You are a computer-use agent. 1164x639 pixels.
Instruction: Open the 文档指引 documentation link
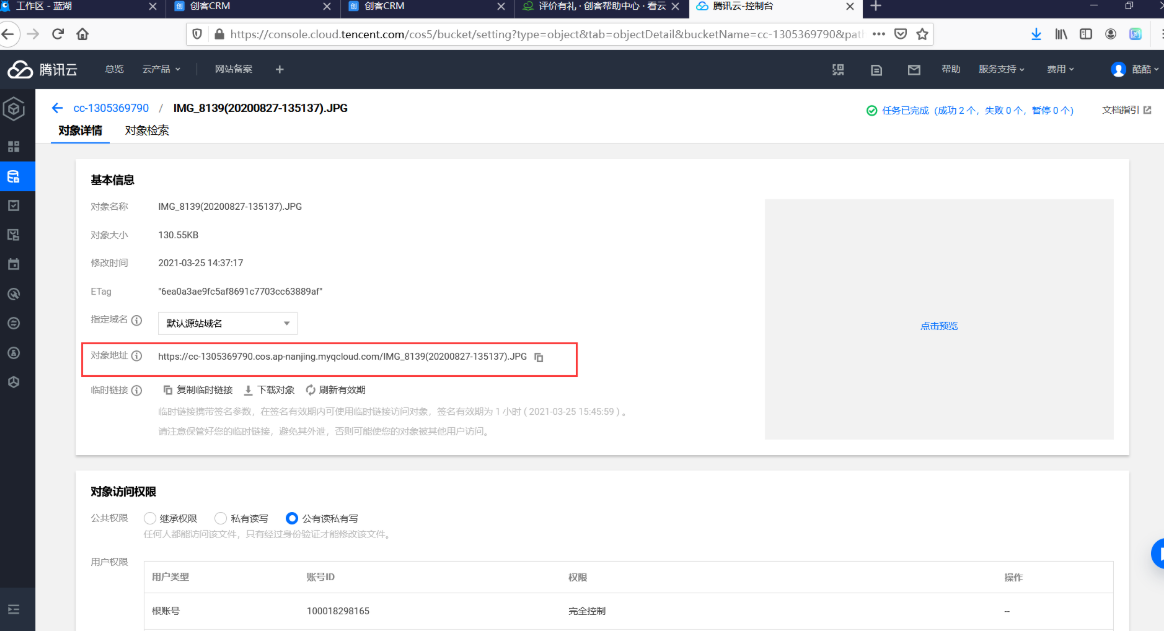tap(1126, 110)
